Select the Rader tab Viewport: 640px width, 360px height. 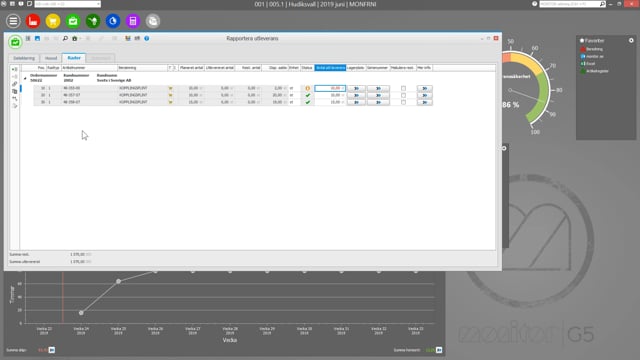coord(74,58)
